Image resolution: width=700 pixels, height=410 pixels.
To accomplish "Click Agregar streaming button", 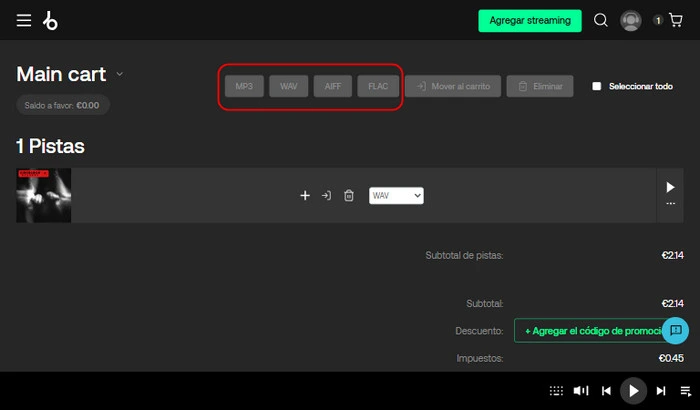I will (530, 21).
